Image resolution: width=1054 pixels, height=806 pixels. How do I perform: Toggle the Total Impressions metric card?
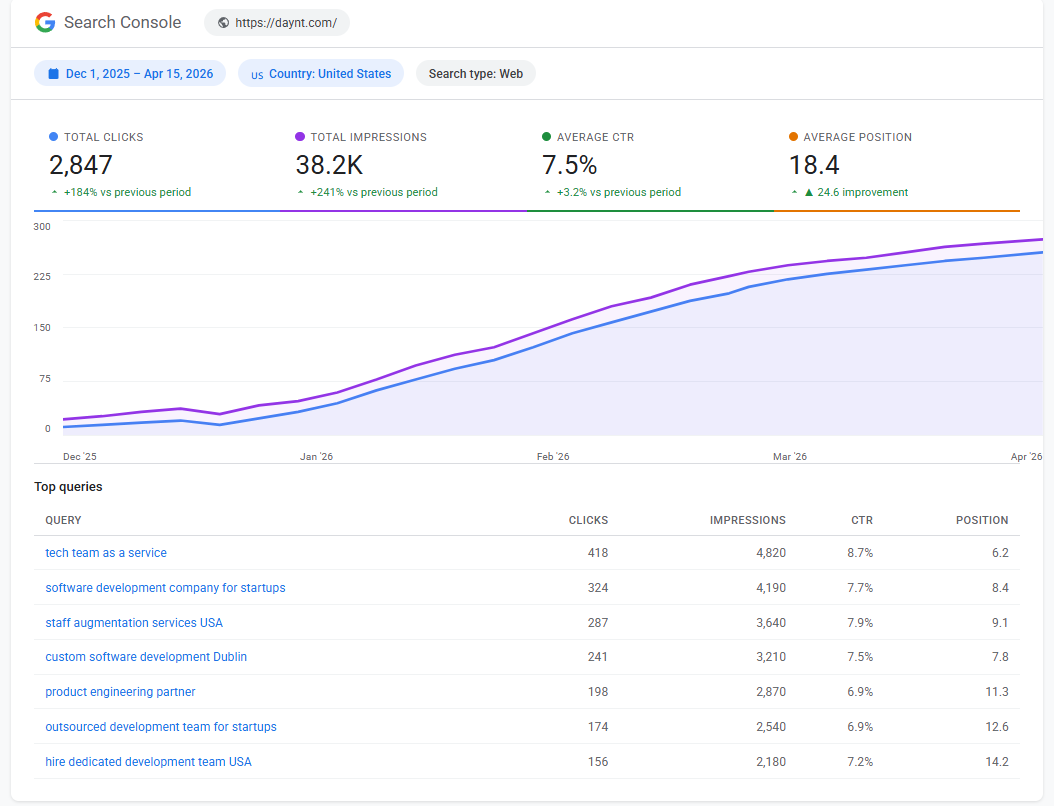point(403,167)
